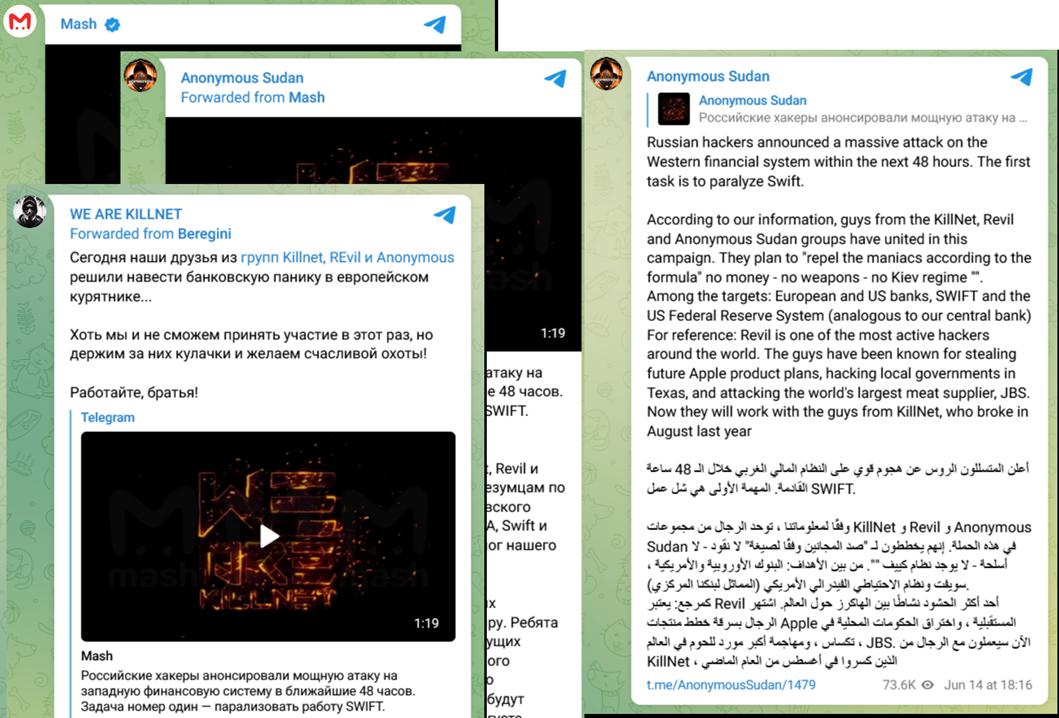Click the 73.6K views eye icon

(x=928, y=685)
